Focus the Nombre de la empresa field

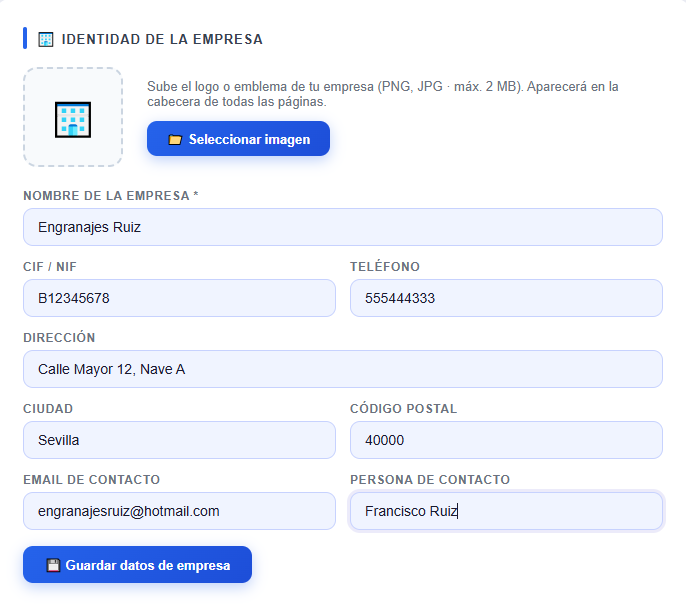pos(343,227)
